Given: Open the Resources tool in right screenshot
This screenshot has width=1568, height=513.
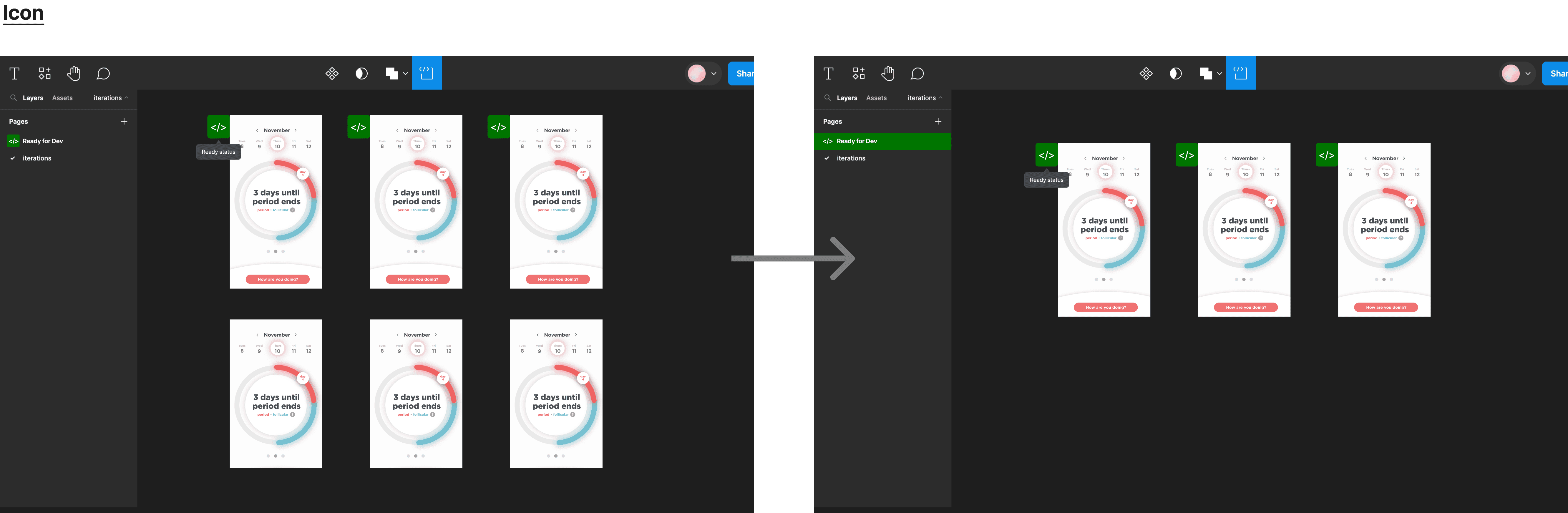Looking at the screenshot, I should [858, 74].
